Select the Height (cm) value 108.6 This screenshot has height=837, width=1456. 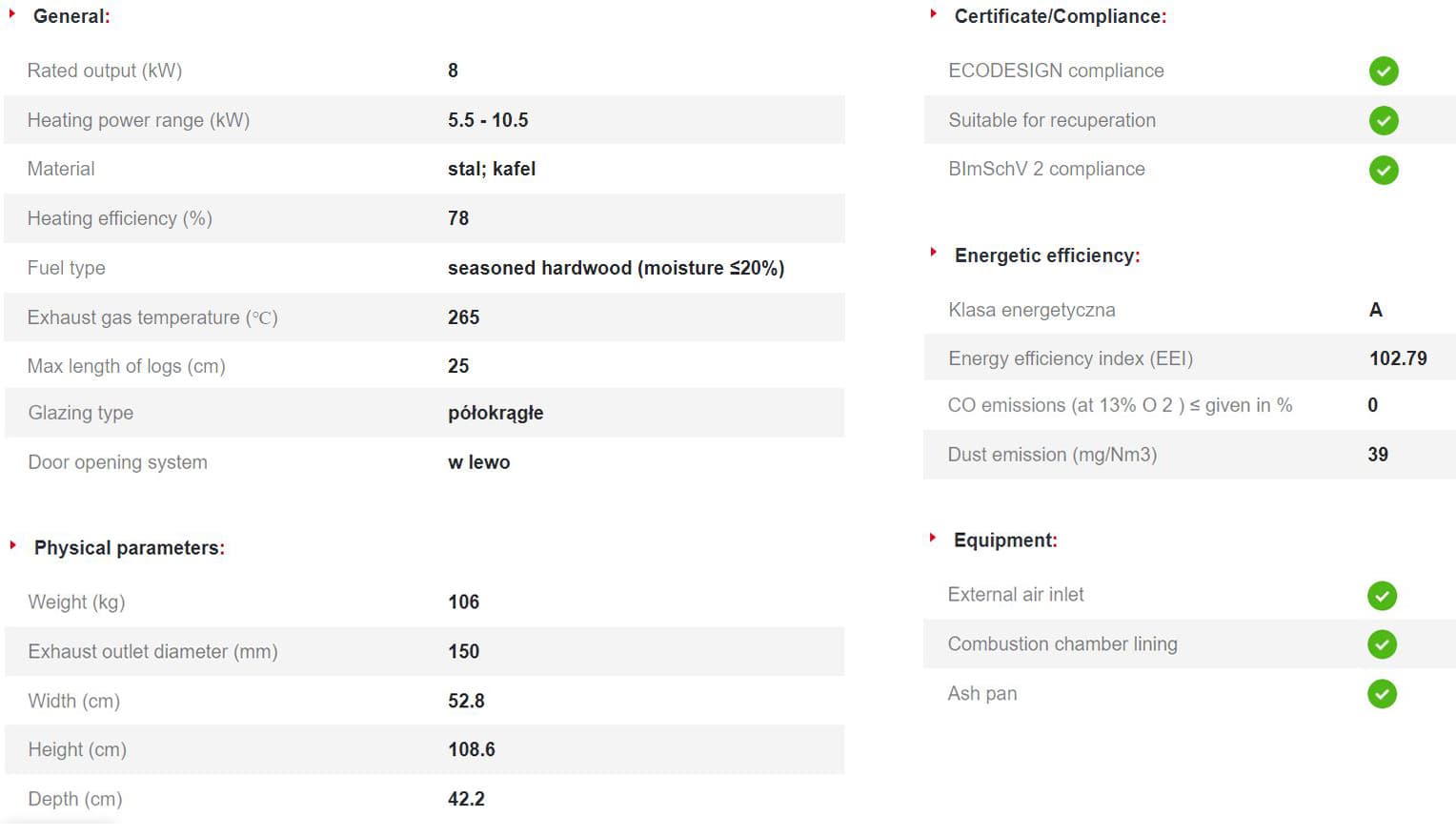[x=472, y=749]
